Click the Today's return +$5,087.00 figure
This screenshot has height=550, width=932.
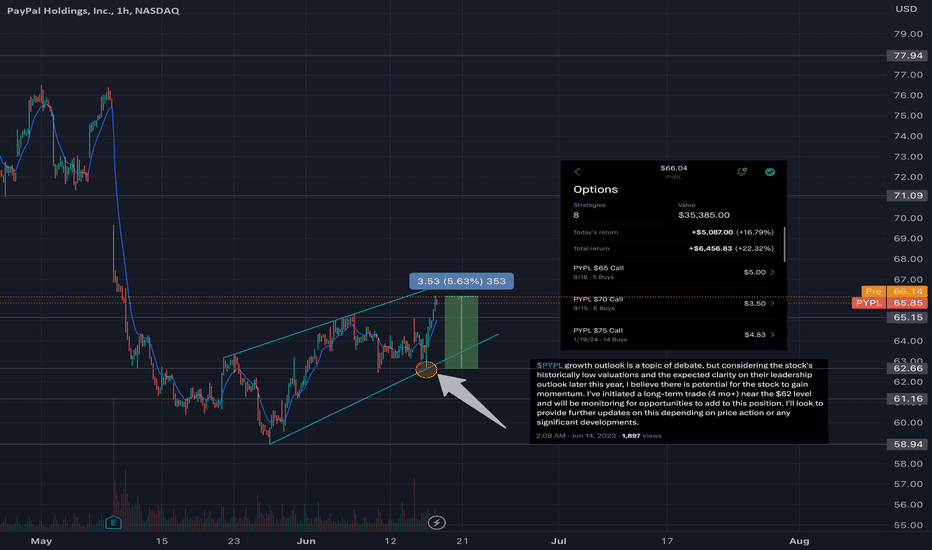coord(712,232)
